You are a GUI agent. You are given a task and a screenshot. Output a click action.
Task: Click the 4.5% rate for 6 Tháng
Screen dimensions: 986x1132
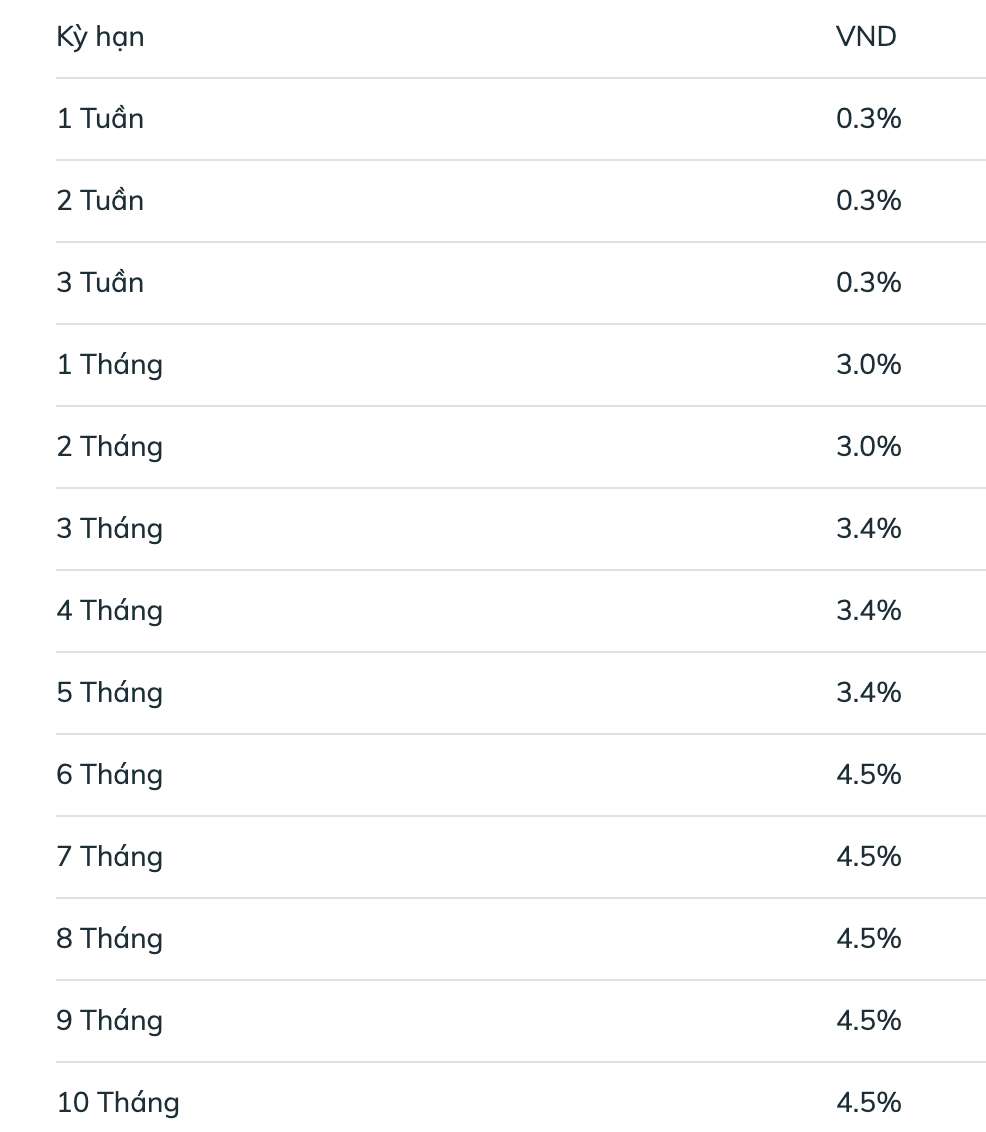tap(868, 775)
